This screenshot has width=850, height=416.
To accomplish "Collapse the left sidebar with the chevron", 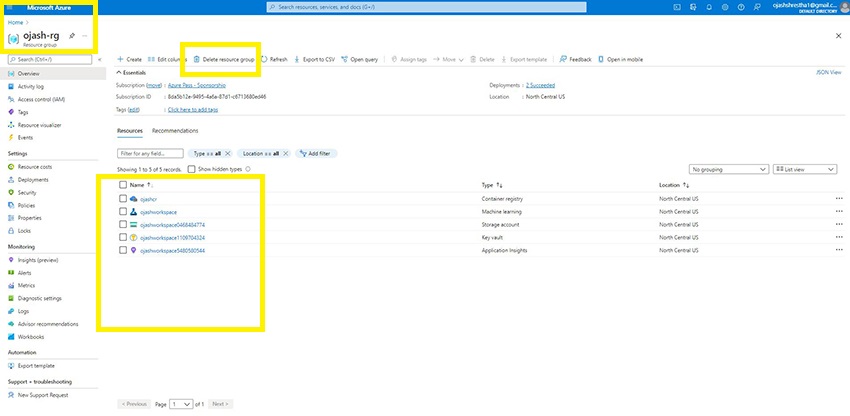I will 100,59.
